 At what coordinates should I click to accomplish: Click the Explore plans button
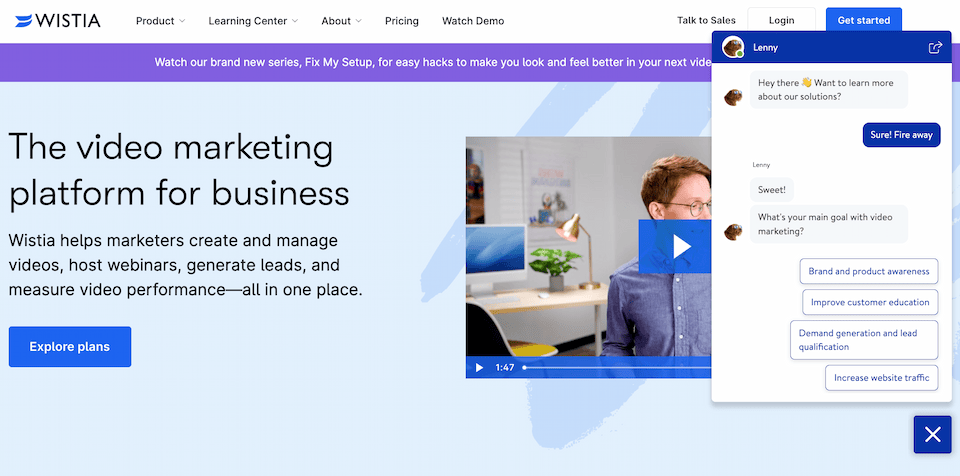(70, 347)
